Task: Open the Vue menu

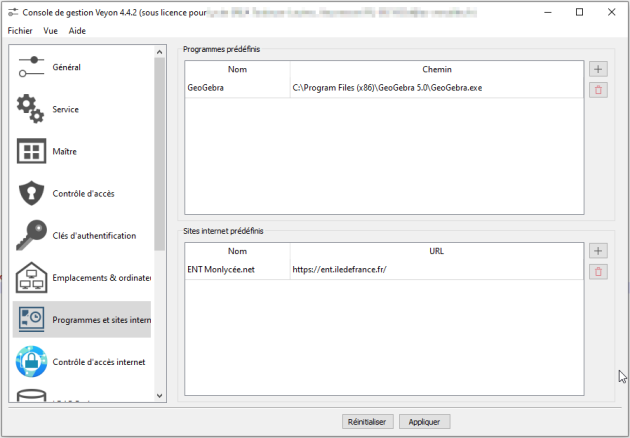Action: [51, 31]
